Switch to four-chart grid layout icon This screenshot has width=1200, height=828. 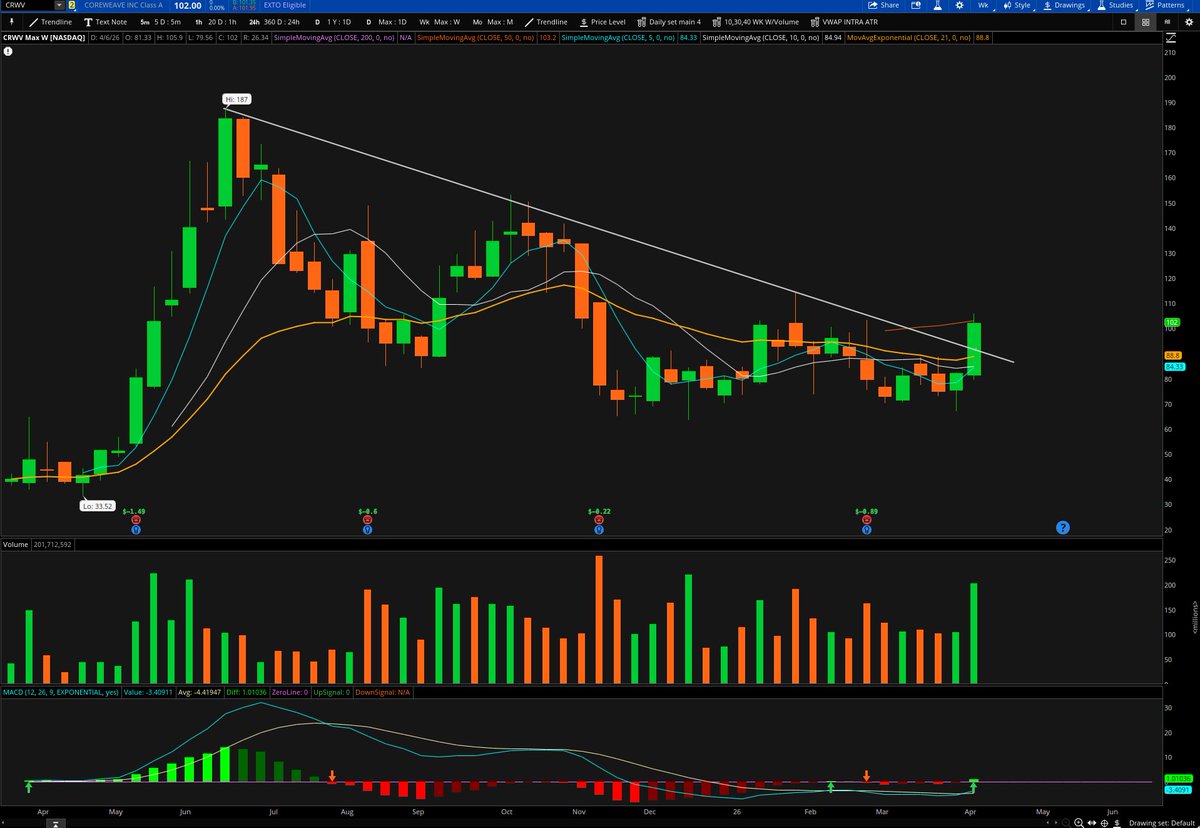(x=1145, y=22)
